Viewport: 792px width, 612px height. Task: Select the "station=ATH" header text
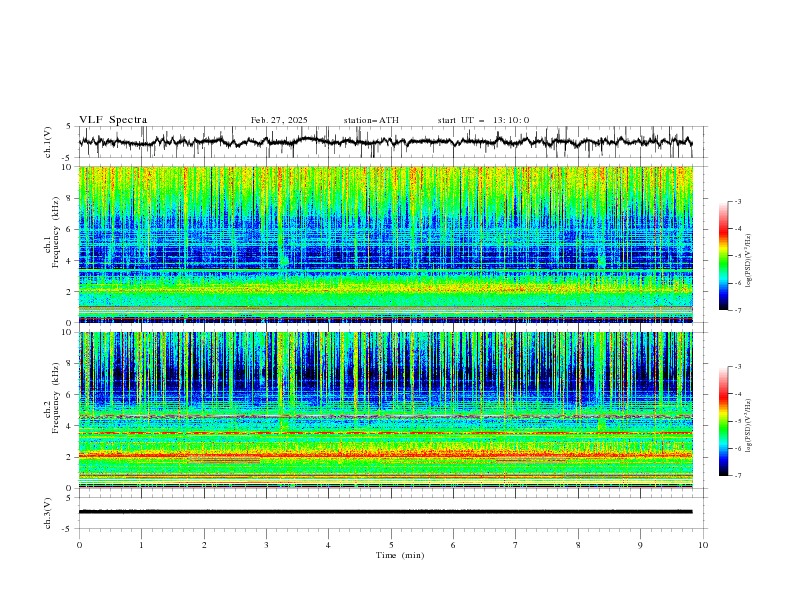point(371,120)
